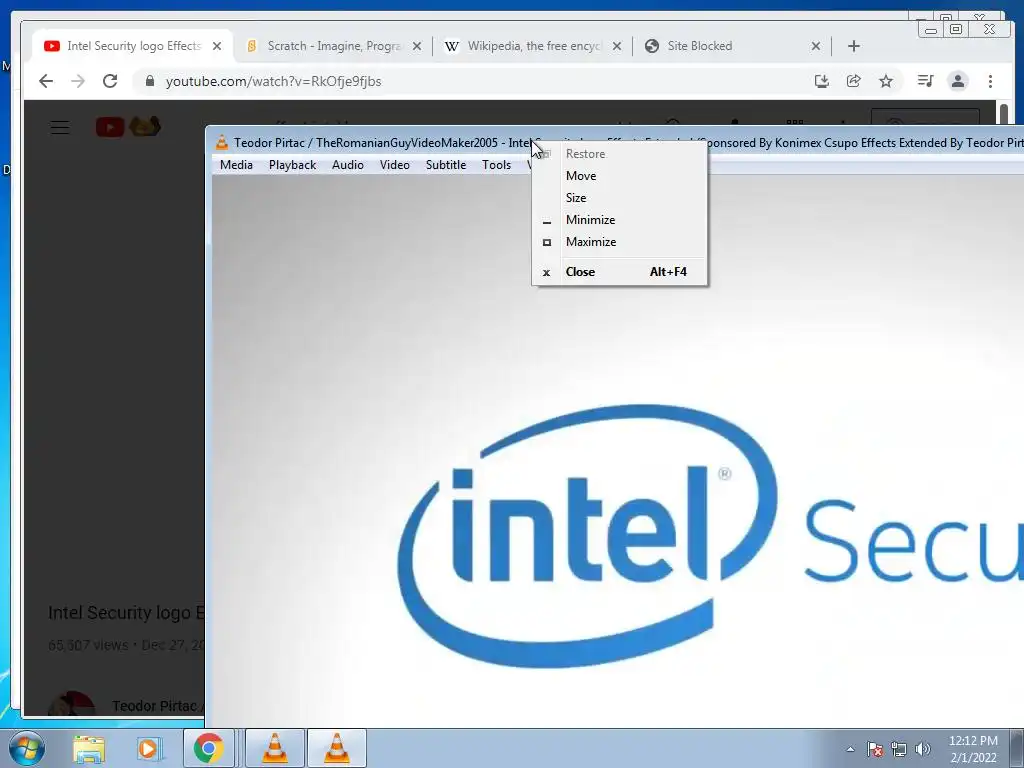
Task: Close the Scratch tab
Action: [417, 46]
